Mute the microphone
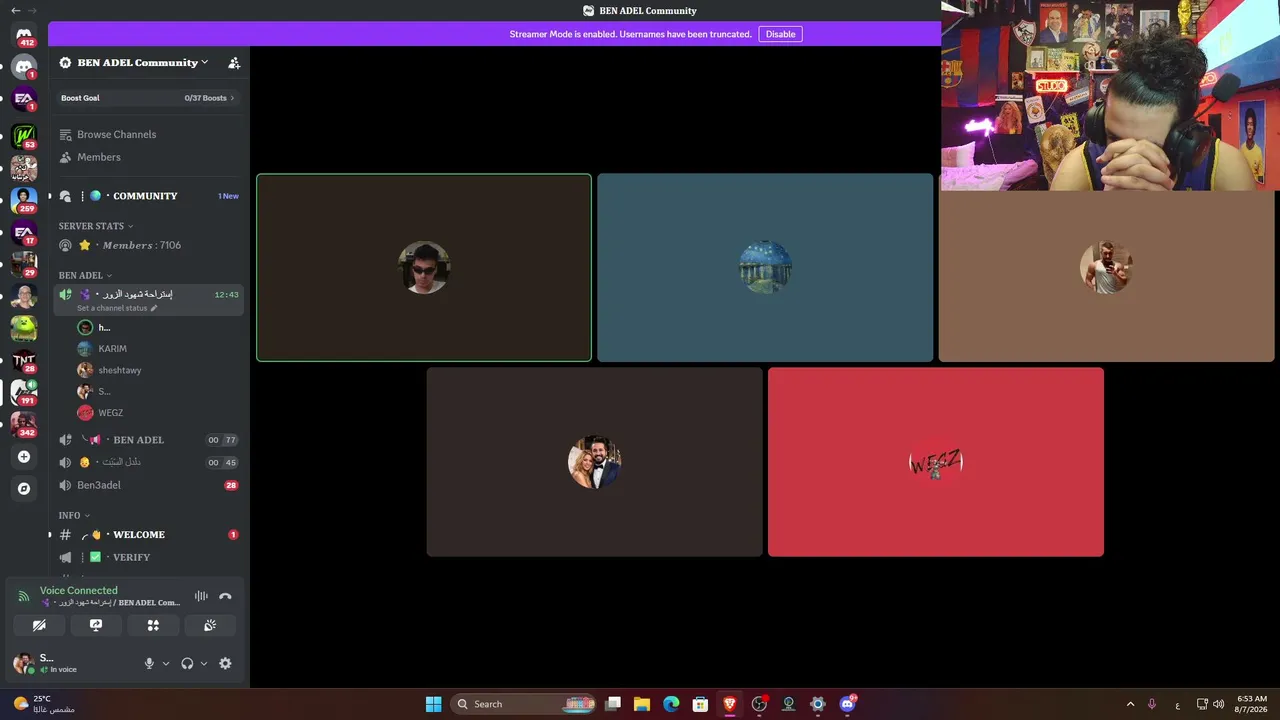The width and height of the screenshot is (1280, 720). [x=149, y=663]
